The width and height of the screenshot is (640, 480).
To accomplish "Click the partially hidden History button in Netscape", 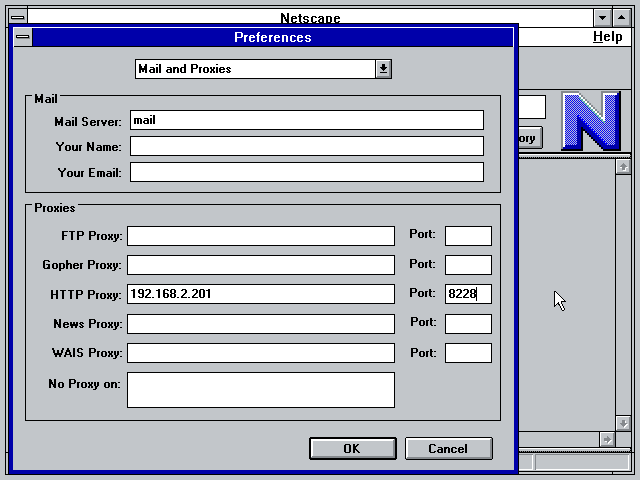I will click(530, 138).
